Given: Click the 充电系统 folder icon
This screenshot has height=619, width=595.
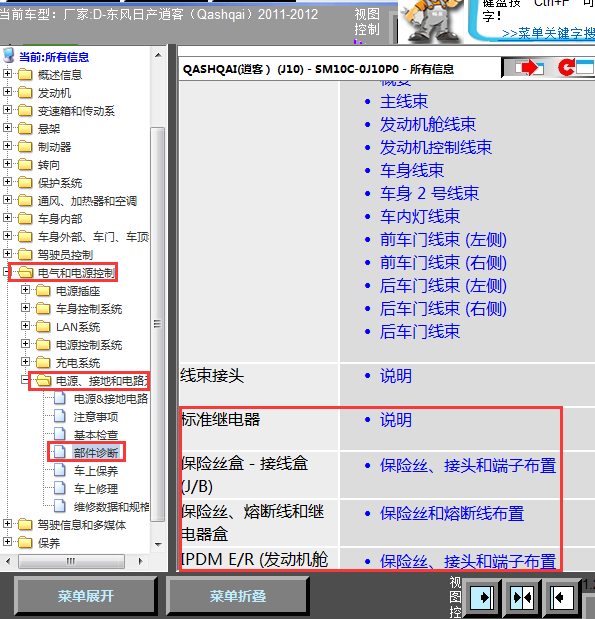Looking at the screenshot, I should (x=43, y=362).
